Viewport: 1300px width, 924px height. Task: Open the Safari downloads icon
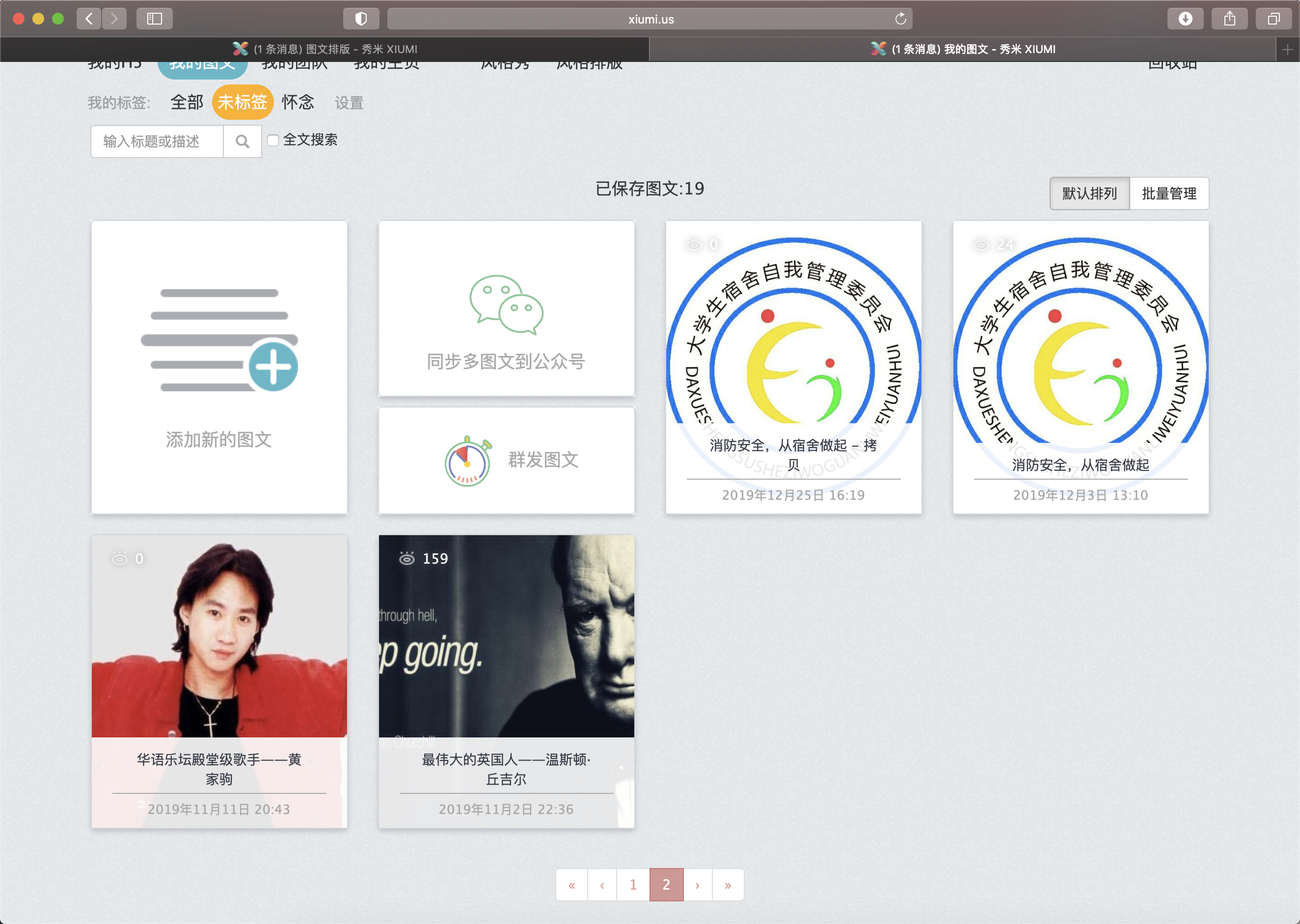[1185, 19]
